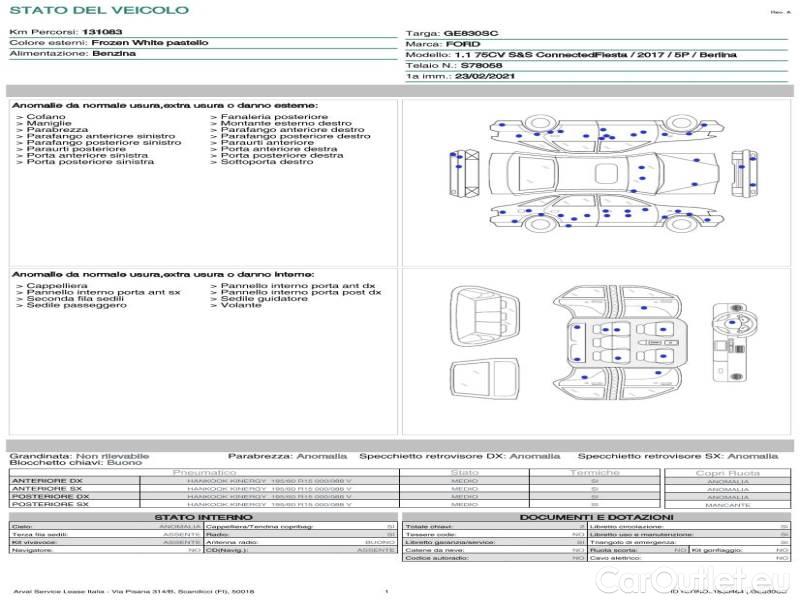Select the 'Pannello interno porta ant dx' entry

click(x=298, y=286)
